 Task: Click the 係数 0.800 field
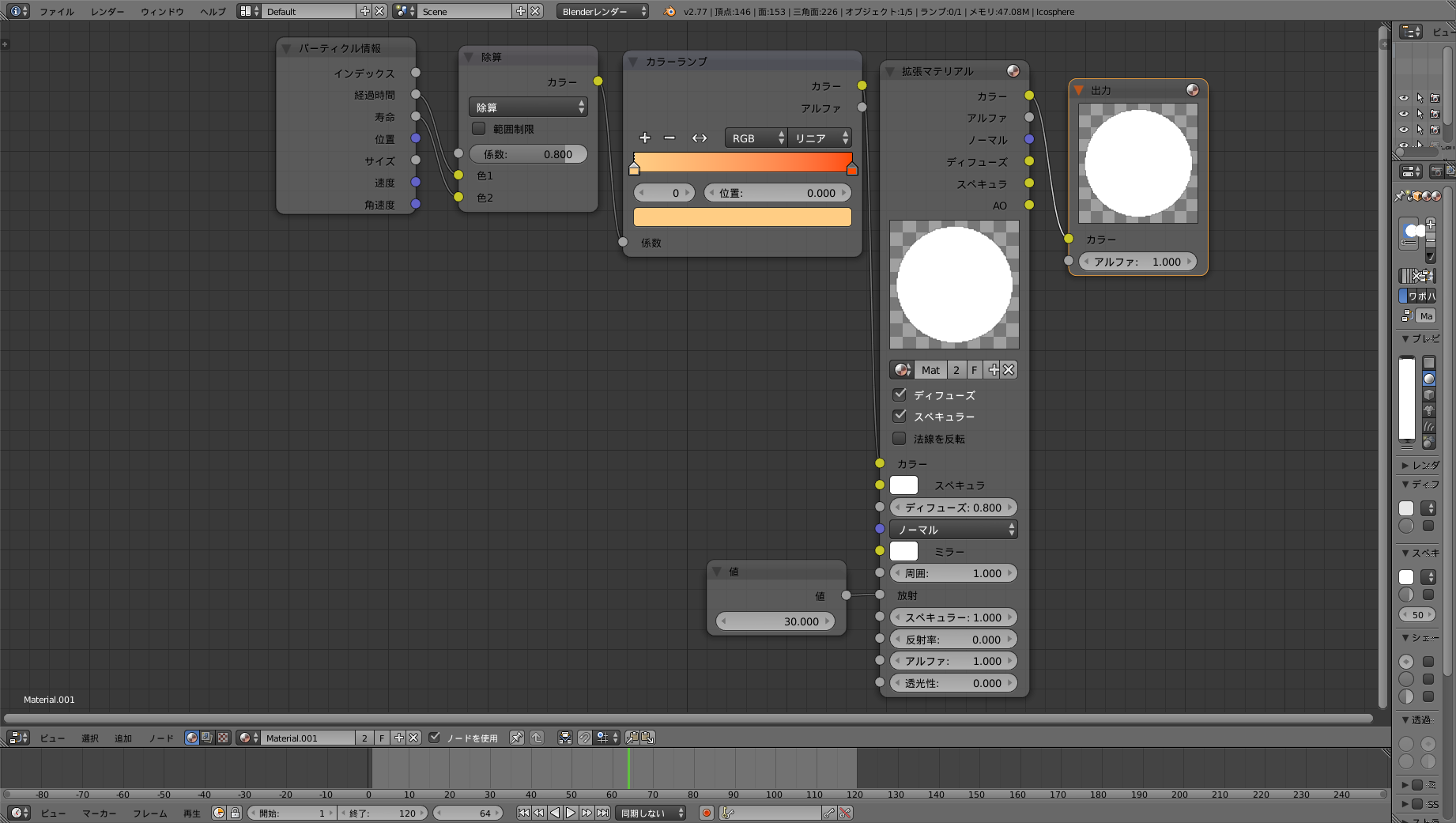[x=528, y=154]
